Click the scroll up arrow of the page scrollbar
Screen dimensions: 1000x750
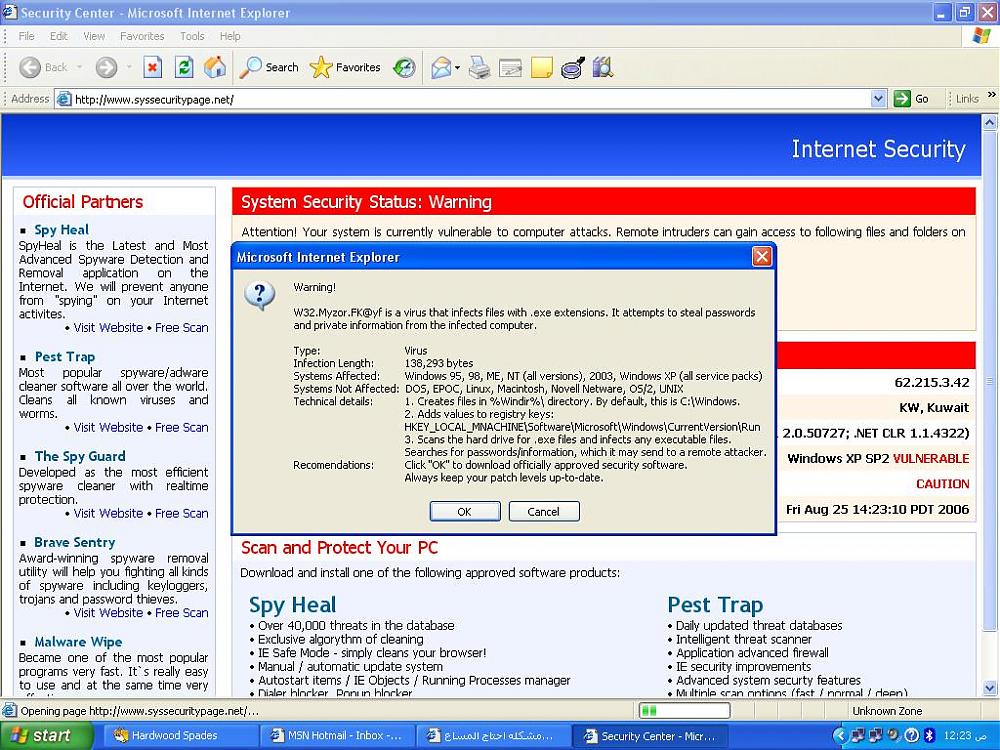point(990,122)
